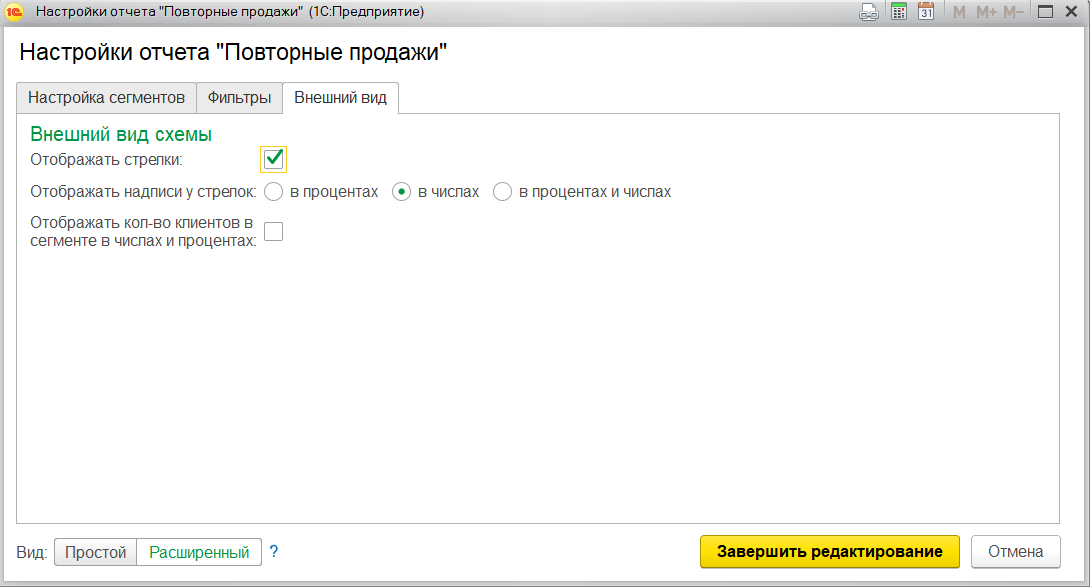
Task: Enable отображение кол-ва клиентов в сегменте
Action: click(x=273, y=231)
